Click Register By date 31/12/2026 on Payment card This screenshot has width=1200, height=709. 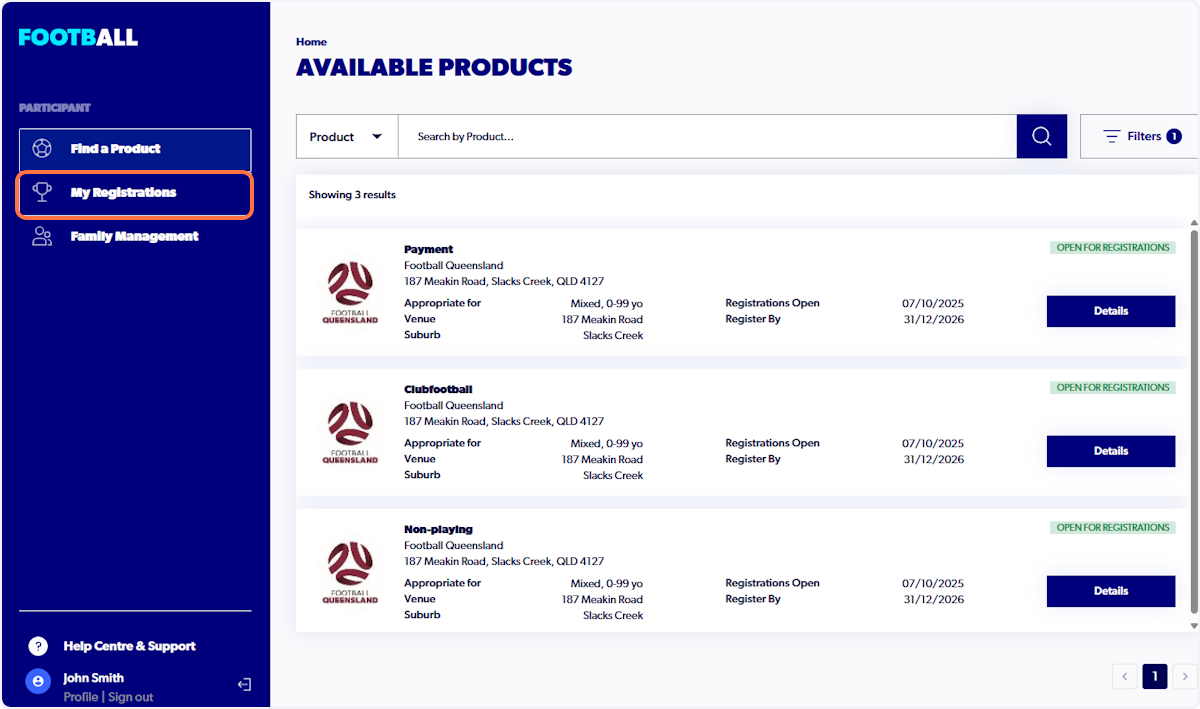point(934,320)
